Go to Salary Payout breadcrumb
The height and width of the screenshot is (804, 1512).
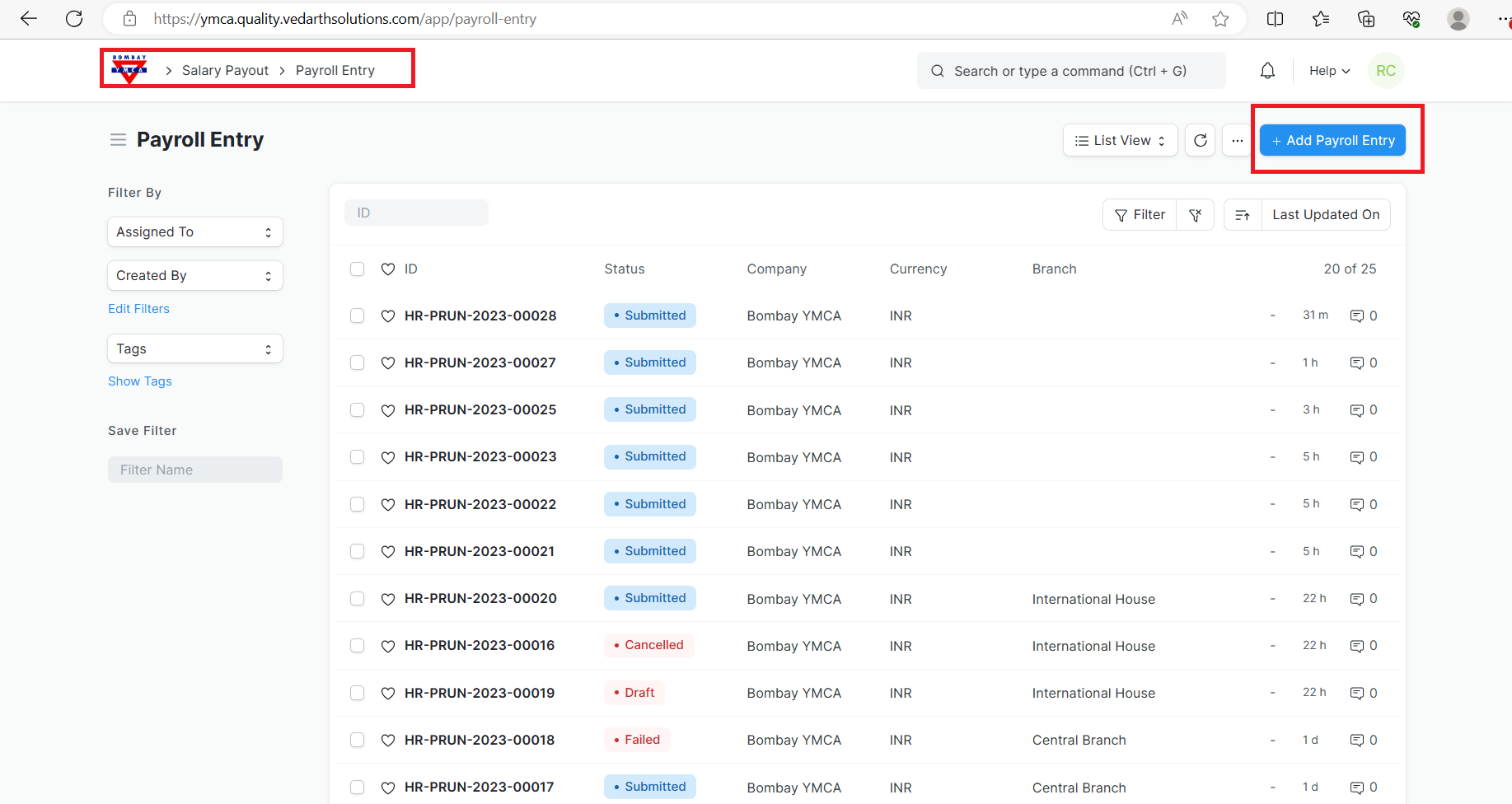tap(225, 71)
